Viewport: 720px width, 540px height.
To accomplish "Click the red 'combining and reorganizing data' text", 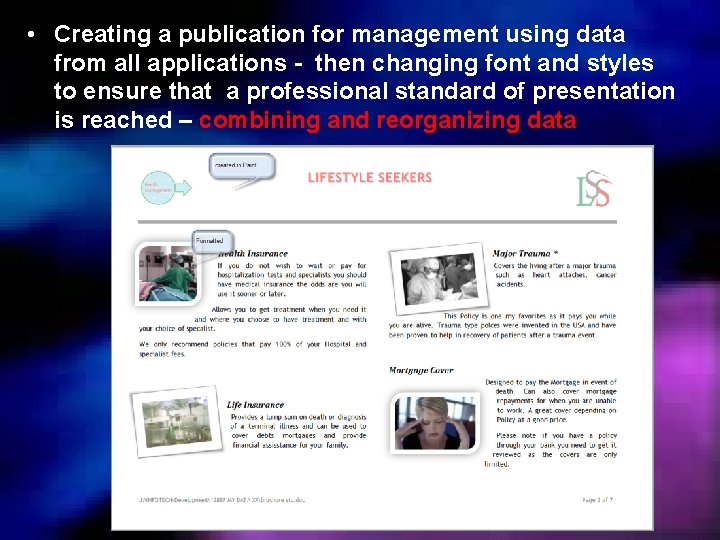I will [x=388, y=120].
